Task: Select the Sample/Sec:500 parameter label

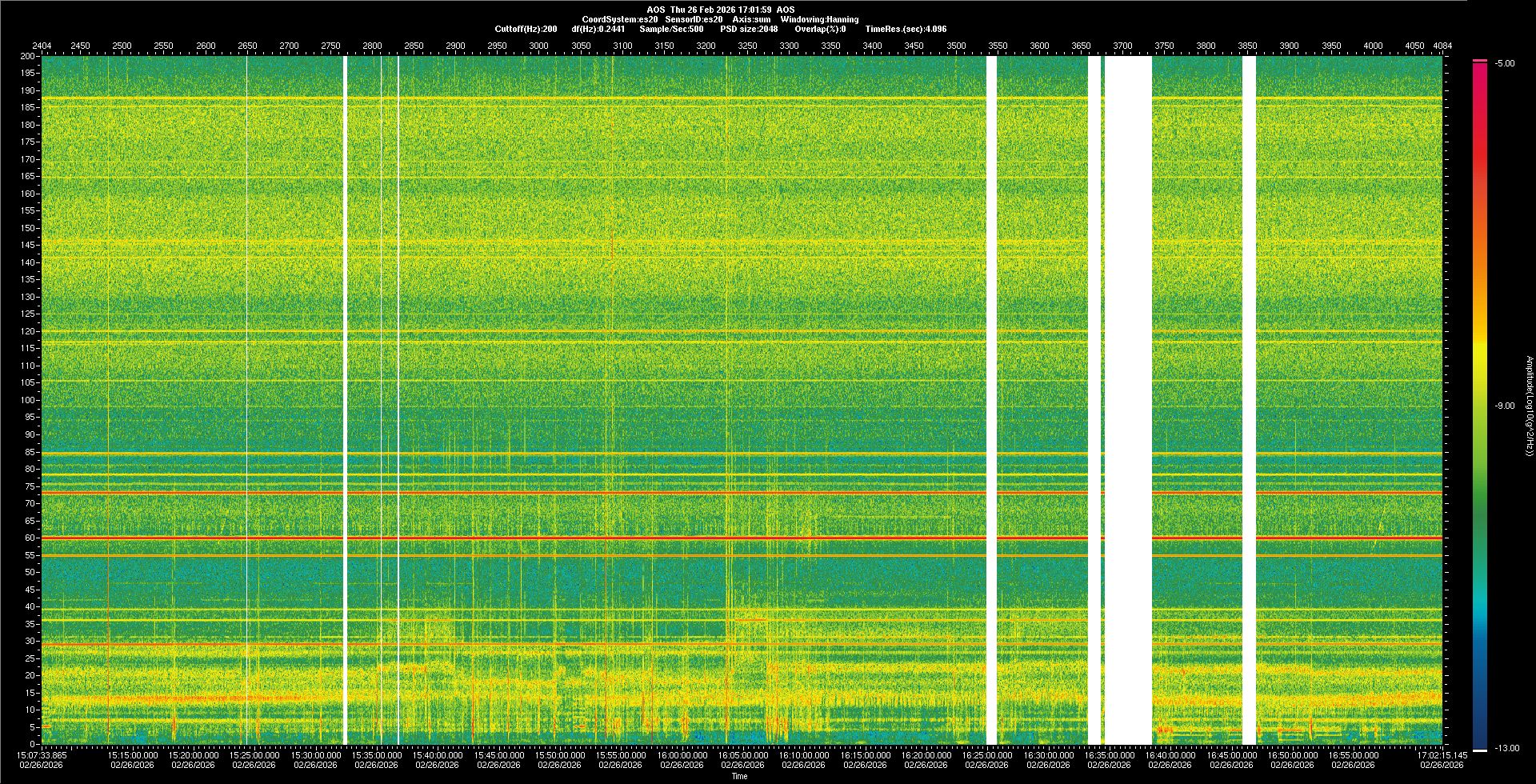Action: point(671,29)
